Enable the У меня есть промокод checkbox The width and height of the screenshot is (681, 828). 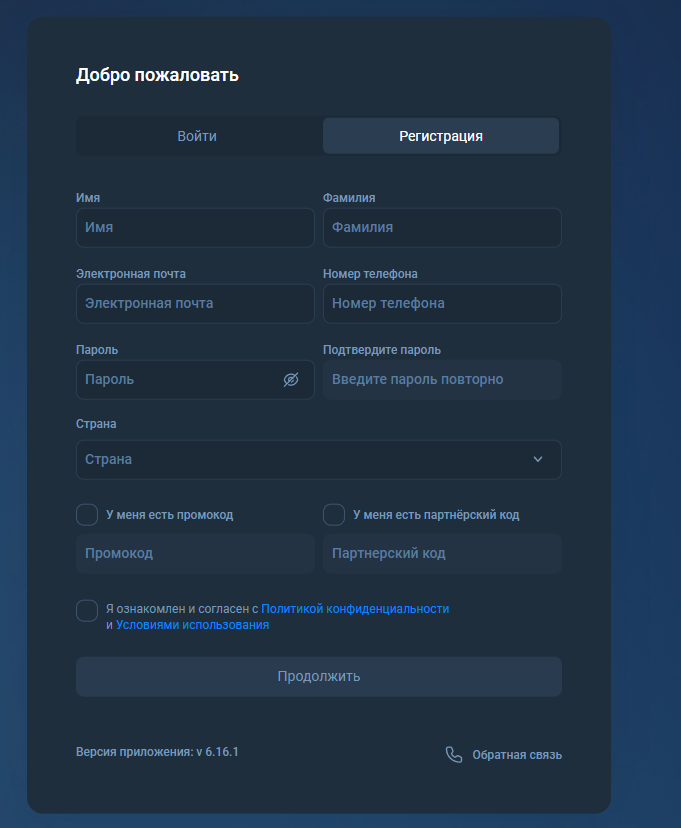pyautogui.click(x=87, y=515)
